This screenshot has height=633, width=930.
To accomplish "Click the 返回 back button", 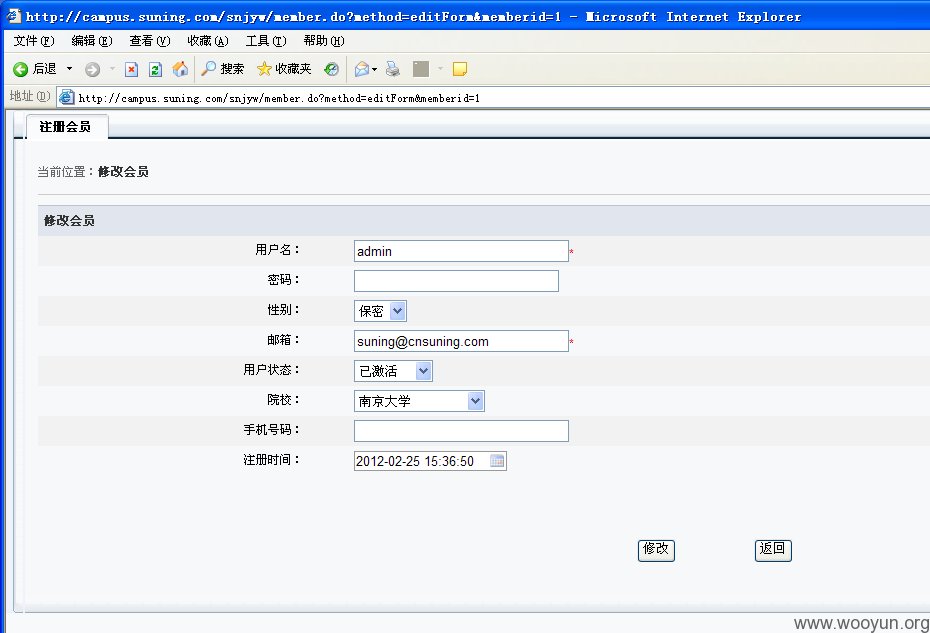I will [773, 550].
